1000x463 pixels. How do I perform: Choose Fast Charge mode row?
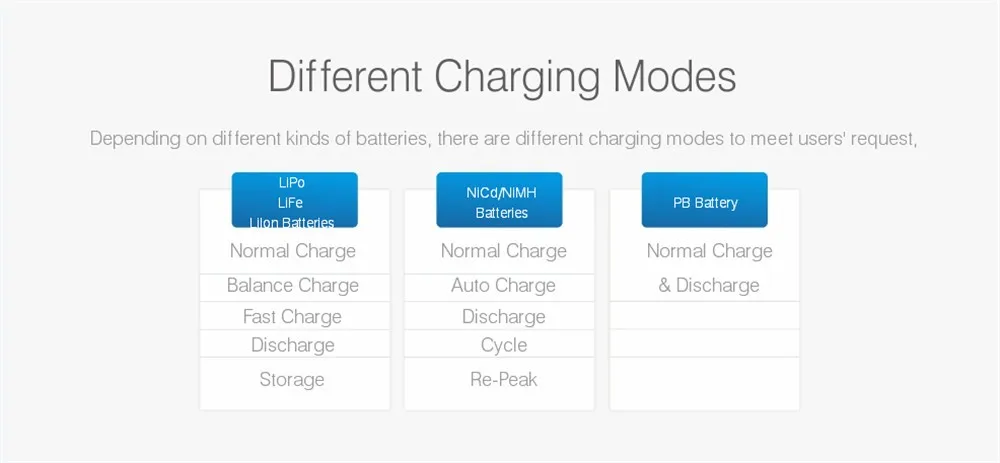pos(295,316)
